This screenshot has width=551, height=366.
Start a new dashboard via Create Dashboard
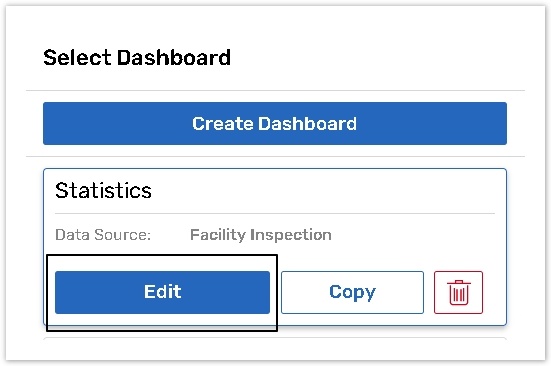[x=275, y=123]
